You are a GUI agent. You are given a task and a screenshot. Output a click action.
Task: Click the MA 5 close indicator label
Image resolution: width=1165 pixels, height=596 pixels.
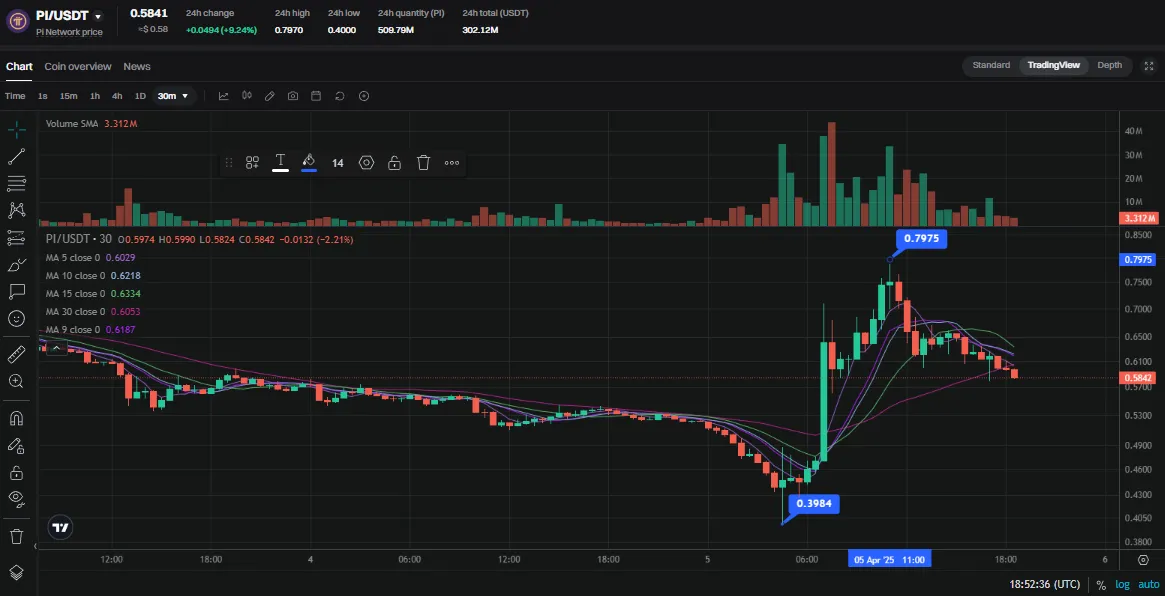pyautogui.click(x=75, y=257)
